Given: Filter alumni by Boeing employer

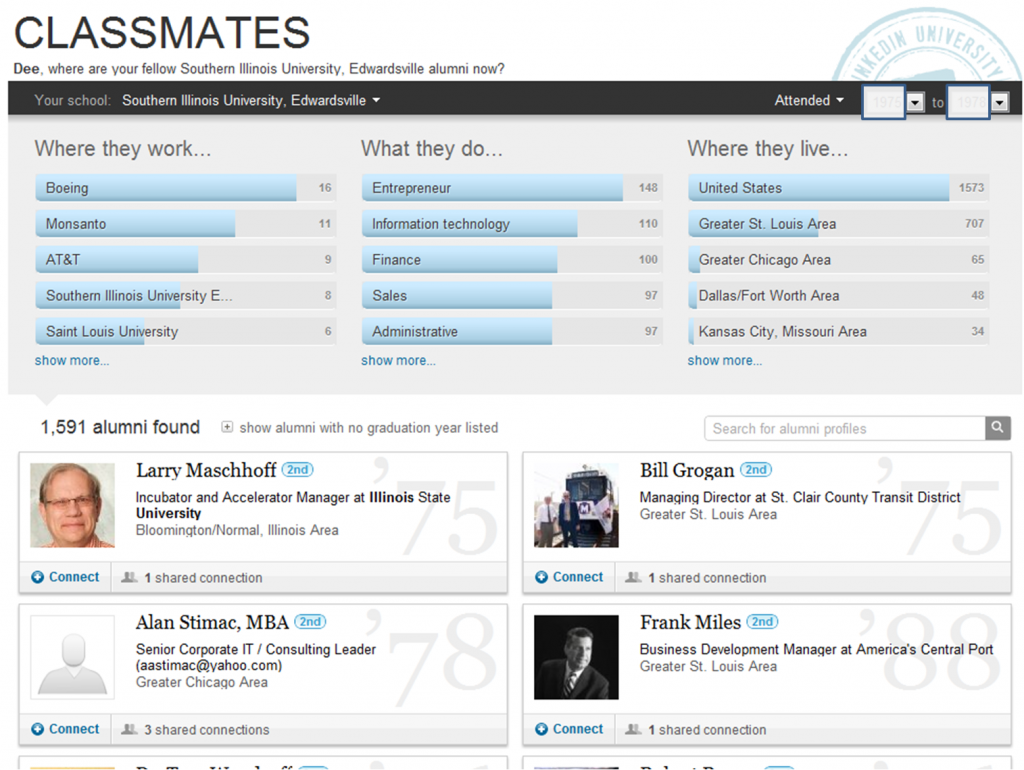Looking at the screenshot, I should (185, 188).
